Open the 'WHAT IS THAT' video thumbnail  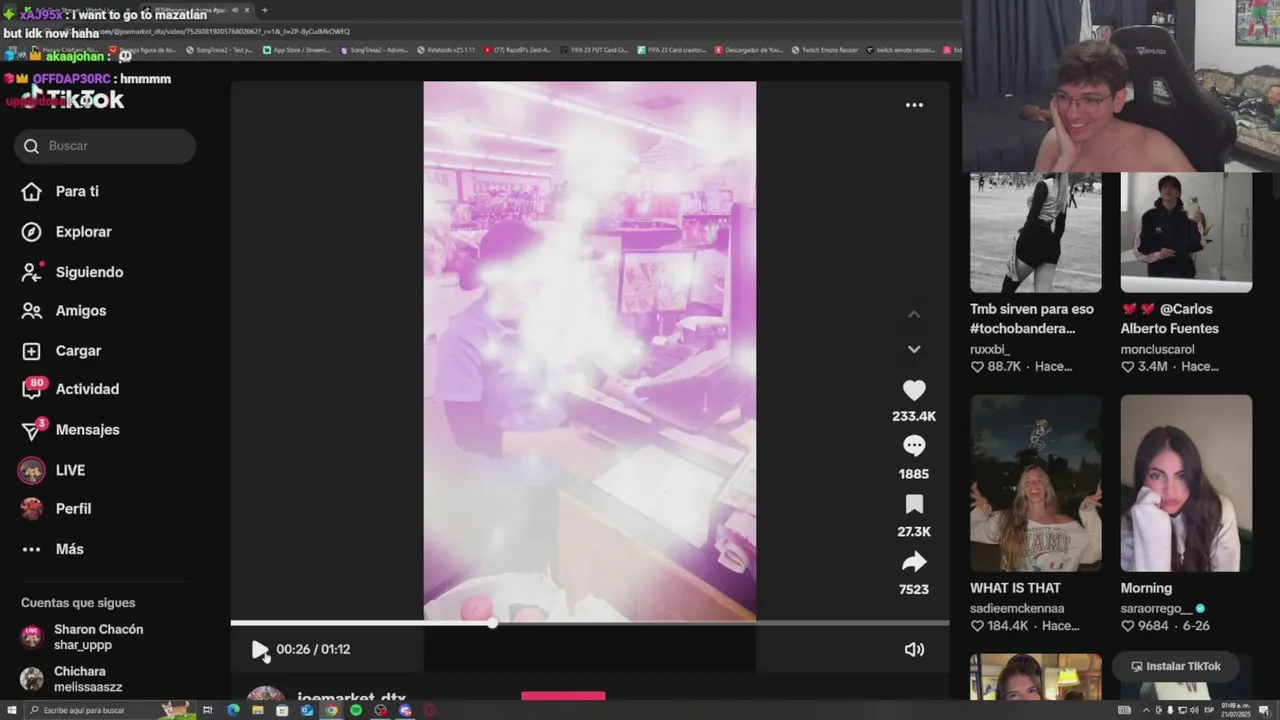point(1036,483)
